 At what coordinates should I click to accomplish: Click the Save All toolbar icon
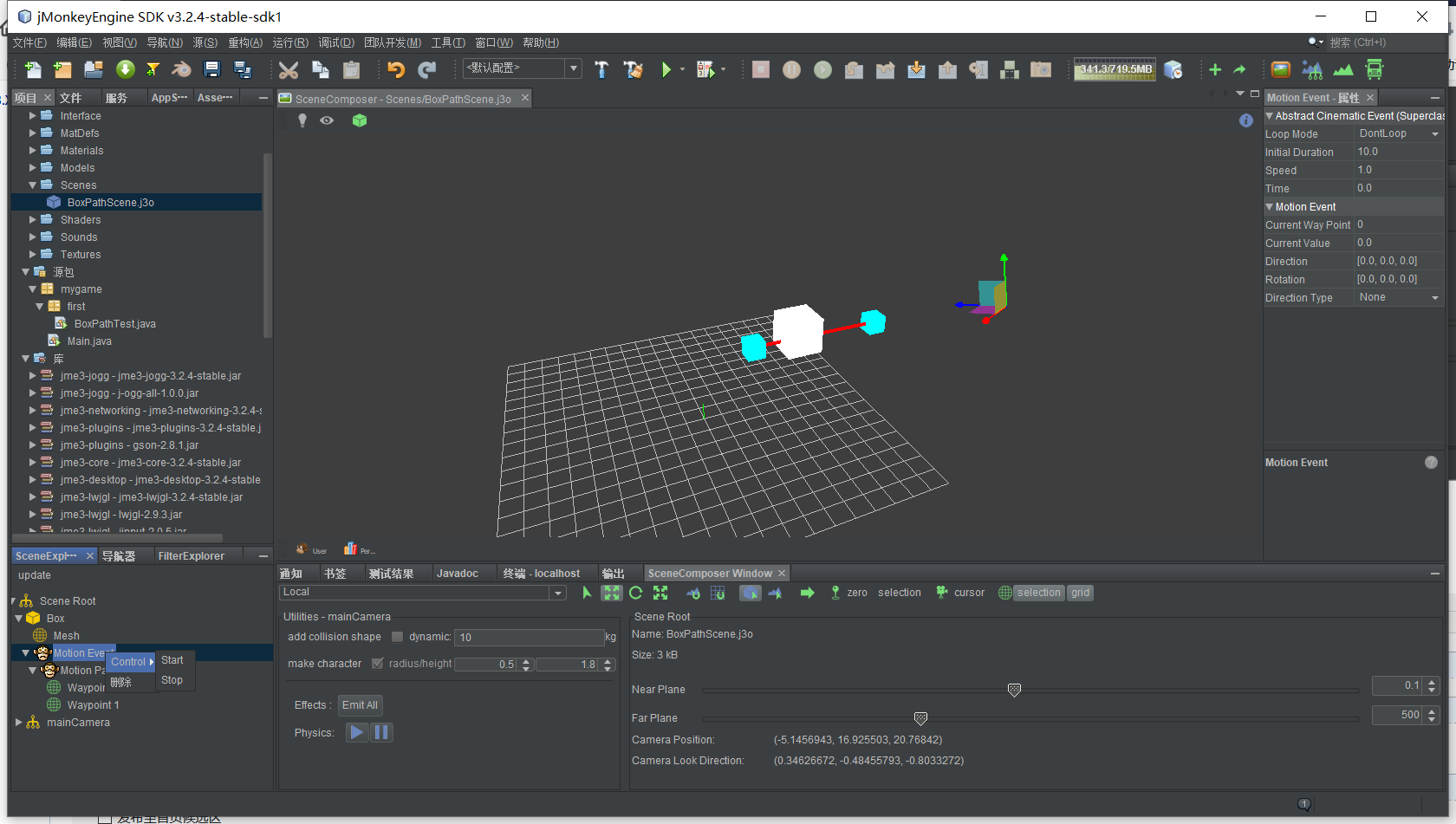[243, 69]
